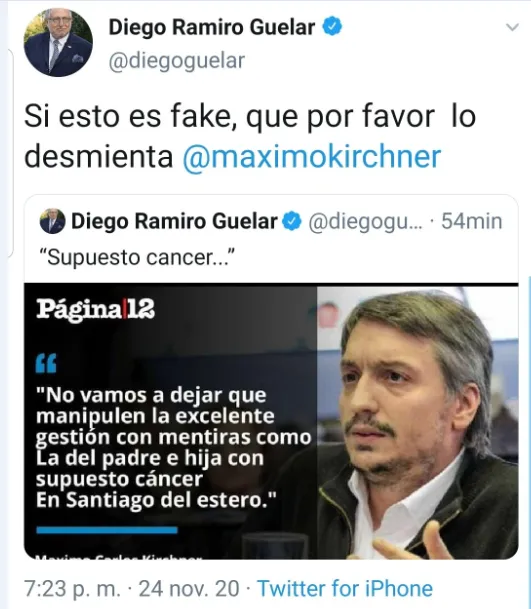
Task: Click the main Diego Ramiro Guelar display name
Action: point(212,28)
